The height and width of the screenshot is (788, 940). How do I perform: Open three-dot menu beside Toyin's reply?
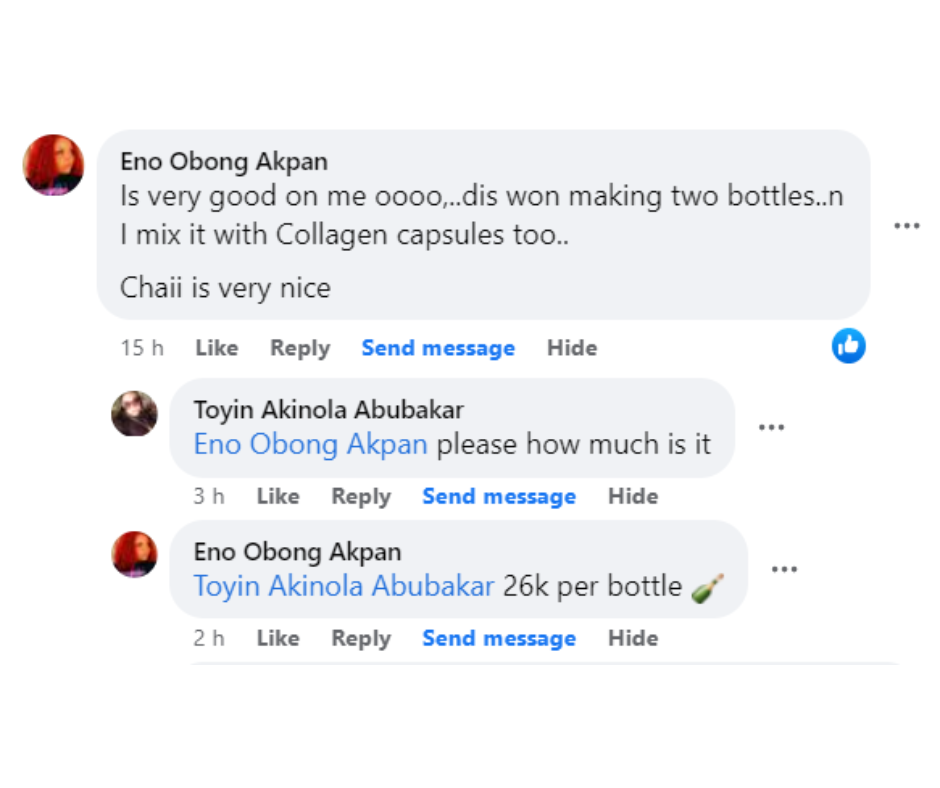[x=771, y=427]
